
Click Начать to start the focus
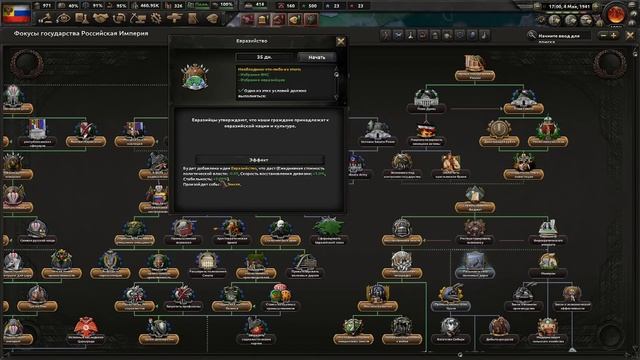click(317, 57)
